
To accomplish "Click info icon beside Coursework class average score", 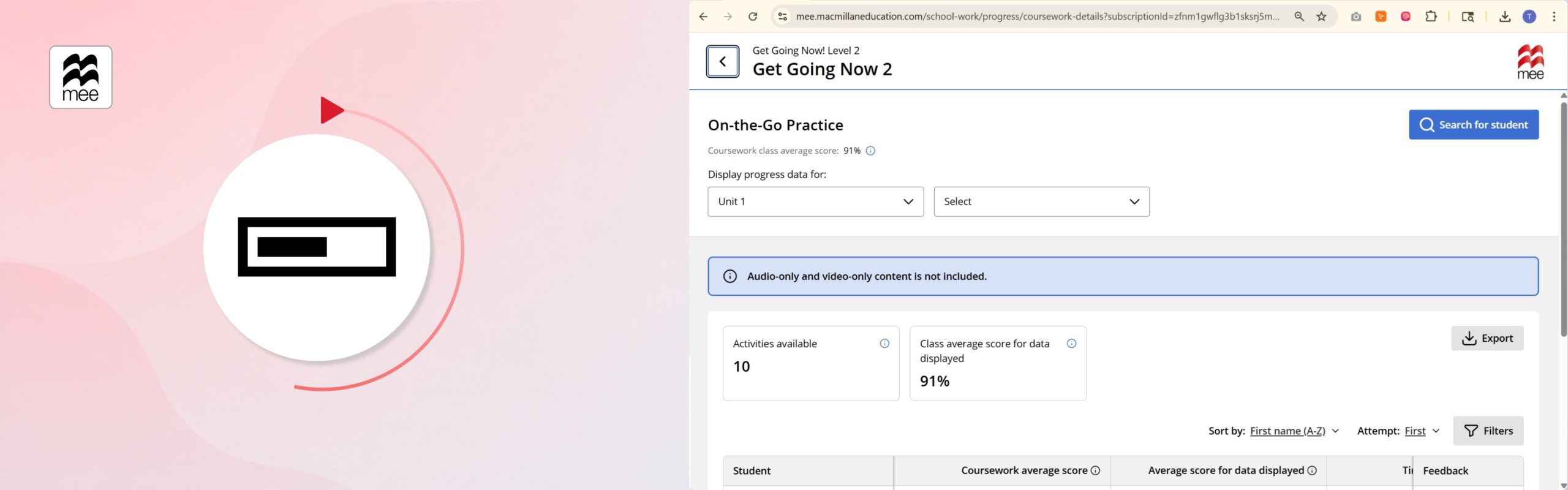I will [870, 151].
